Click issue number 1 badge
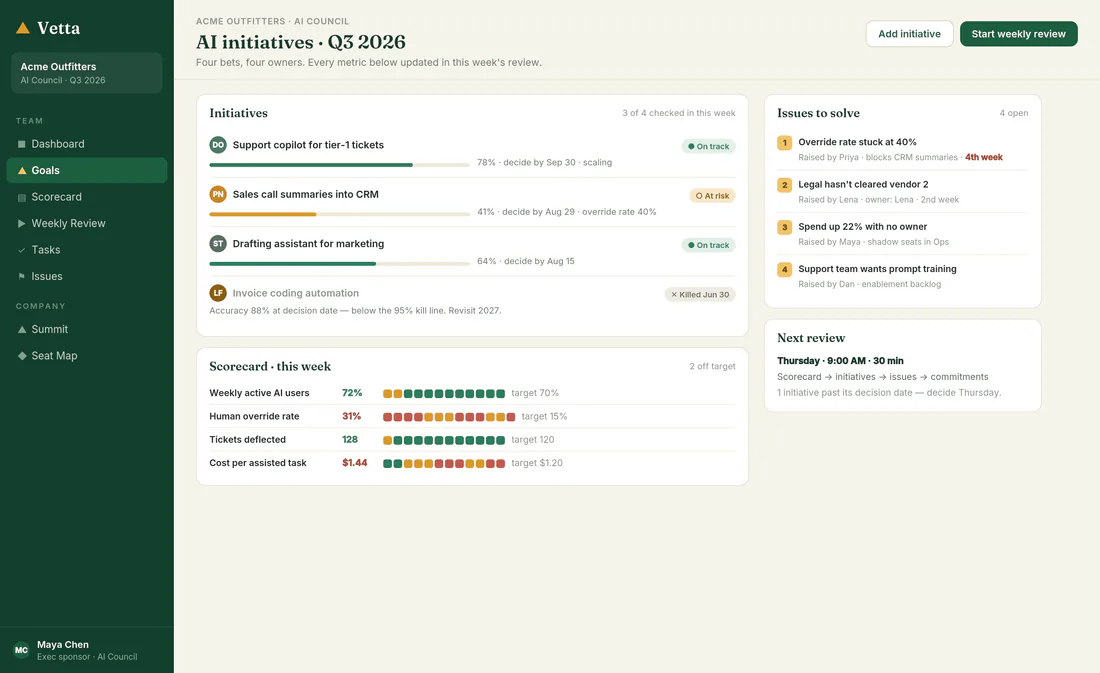 (x=785, y=142)
